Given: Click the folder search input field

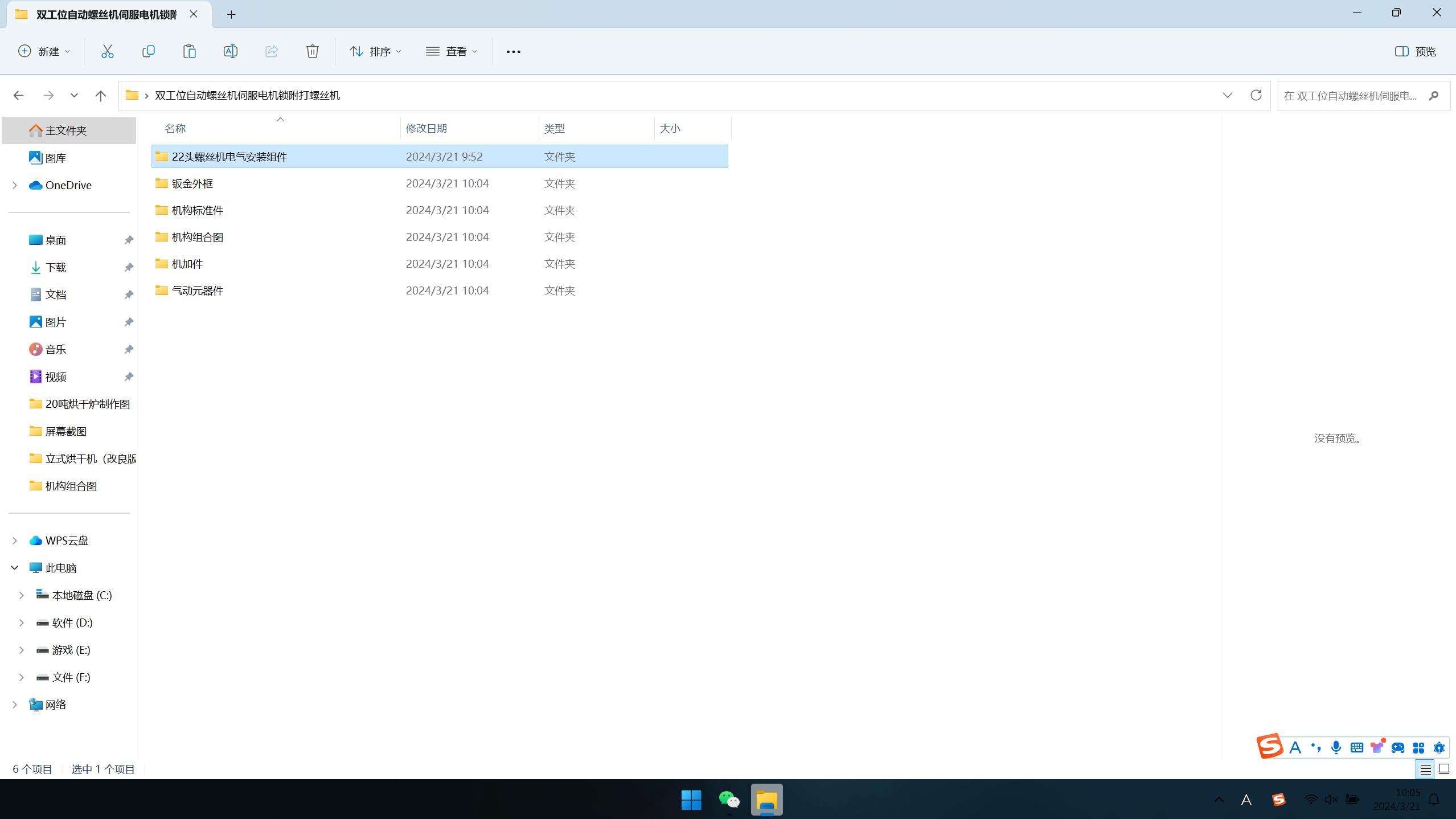Looking at the screenshot, I should [x=1350, y=95].
